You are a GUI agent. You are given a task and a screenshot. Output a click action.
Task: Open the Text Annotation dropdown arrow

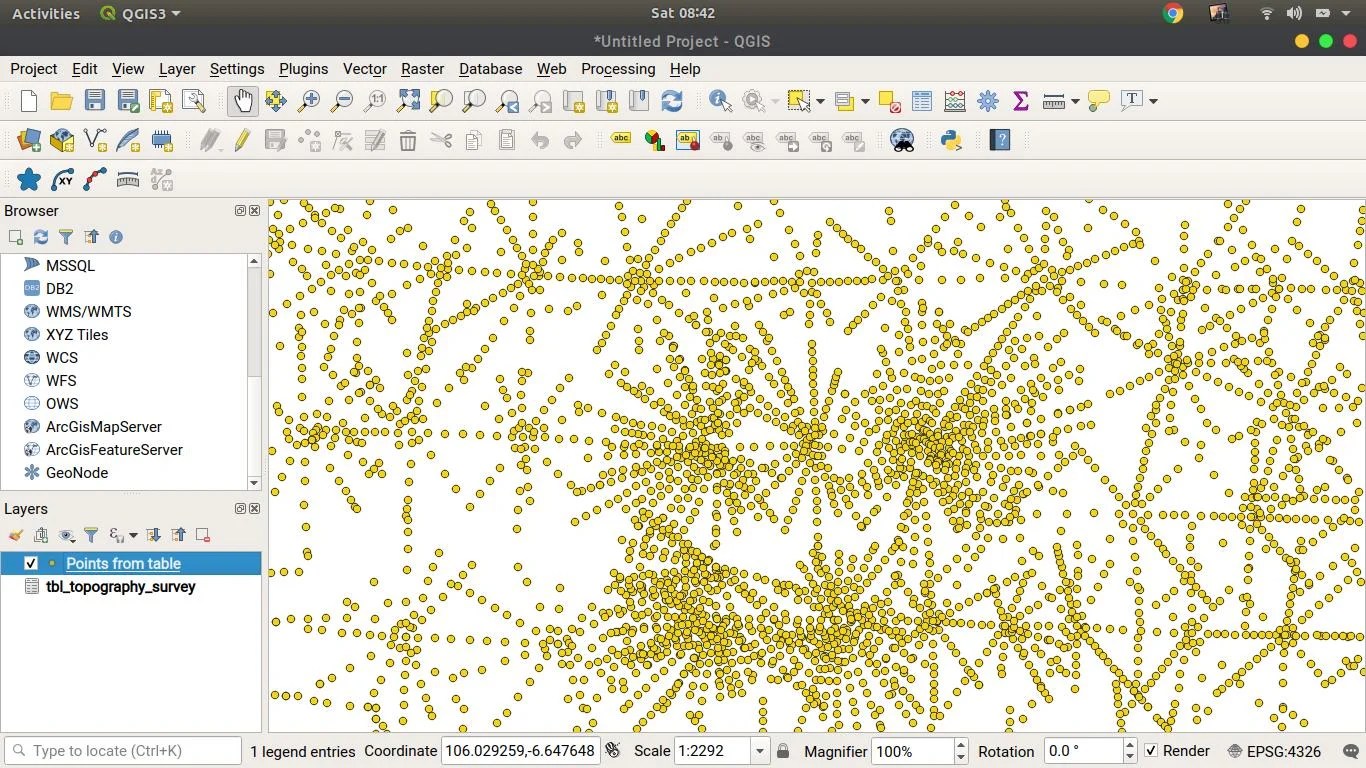1153,101
